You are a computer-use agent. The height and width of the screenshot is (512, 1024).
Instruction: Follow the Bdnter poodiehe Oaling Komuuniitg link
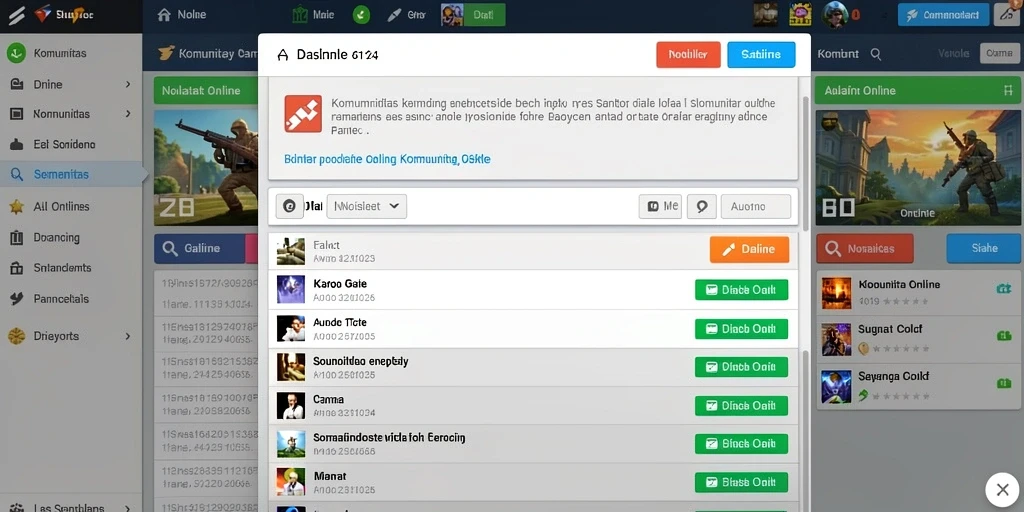(x=387, y=159)
